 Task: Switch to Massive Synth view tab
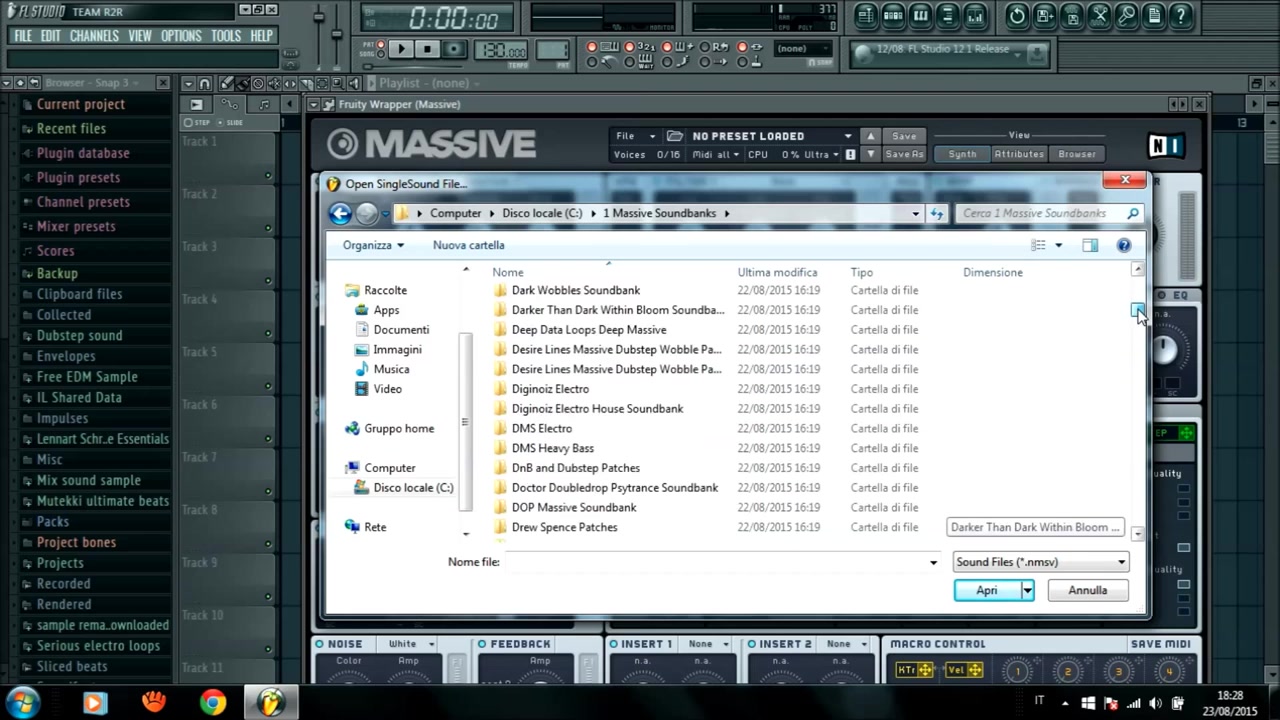click(962, 154)
